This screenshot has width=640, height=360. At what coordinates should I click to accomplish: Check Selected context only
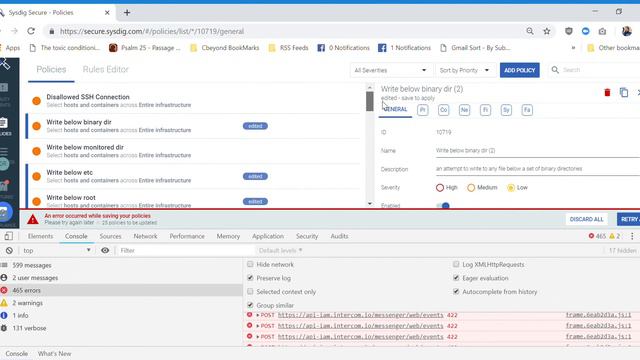pyautogui.click(x=250, y=291)
